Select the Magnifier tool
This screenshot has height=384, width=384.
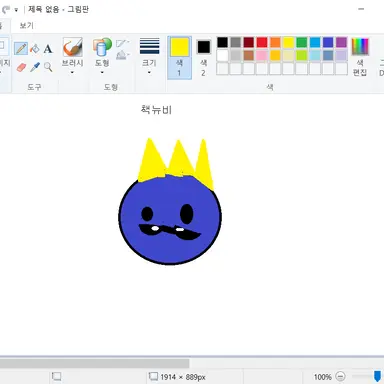coord(48,67)
